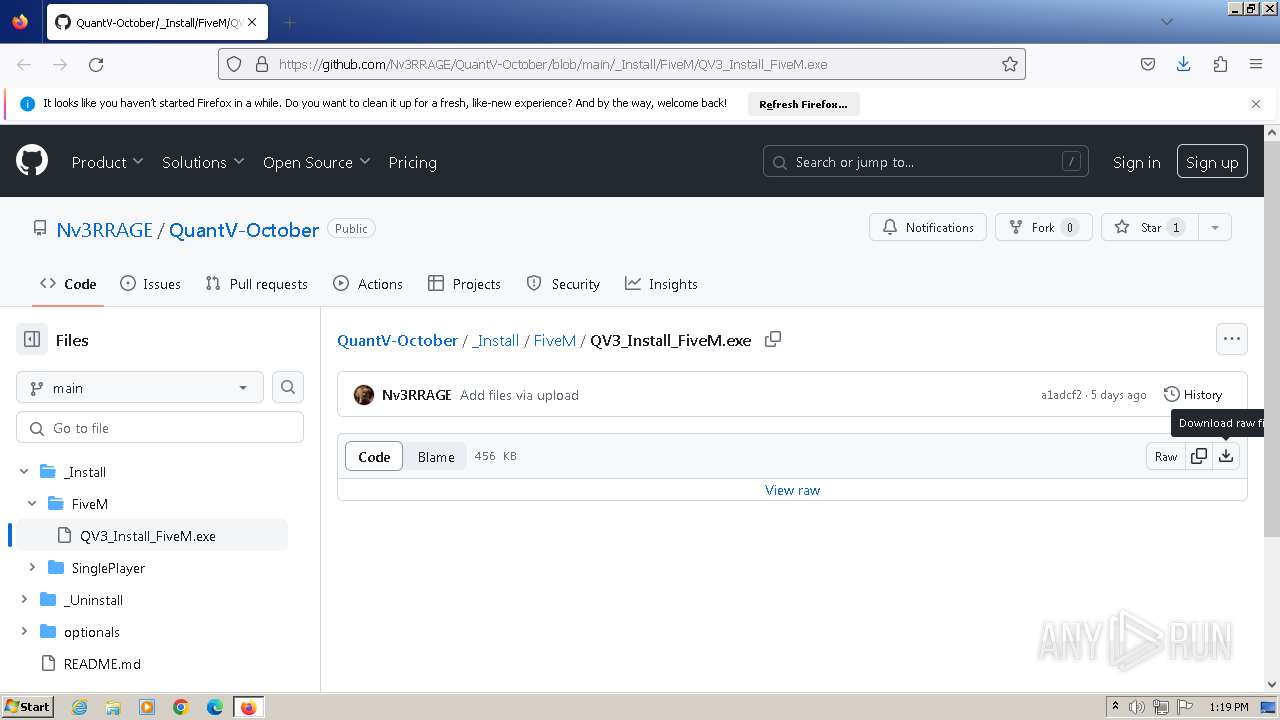Click the Raw button
This screenshot has height=720, width=1280.
pyautogui.click(x=1166, y=456)
